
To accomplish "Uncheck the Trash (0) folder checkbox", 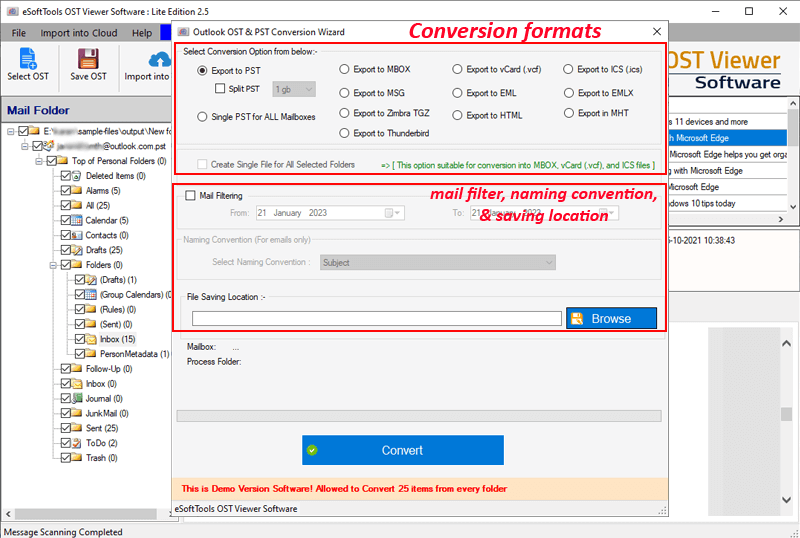I will pos(65,458).
